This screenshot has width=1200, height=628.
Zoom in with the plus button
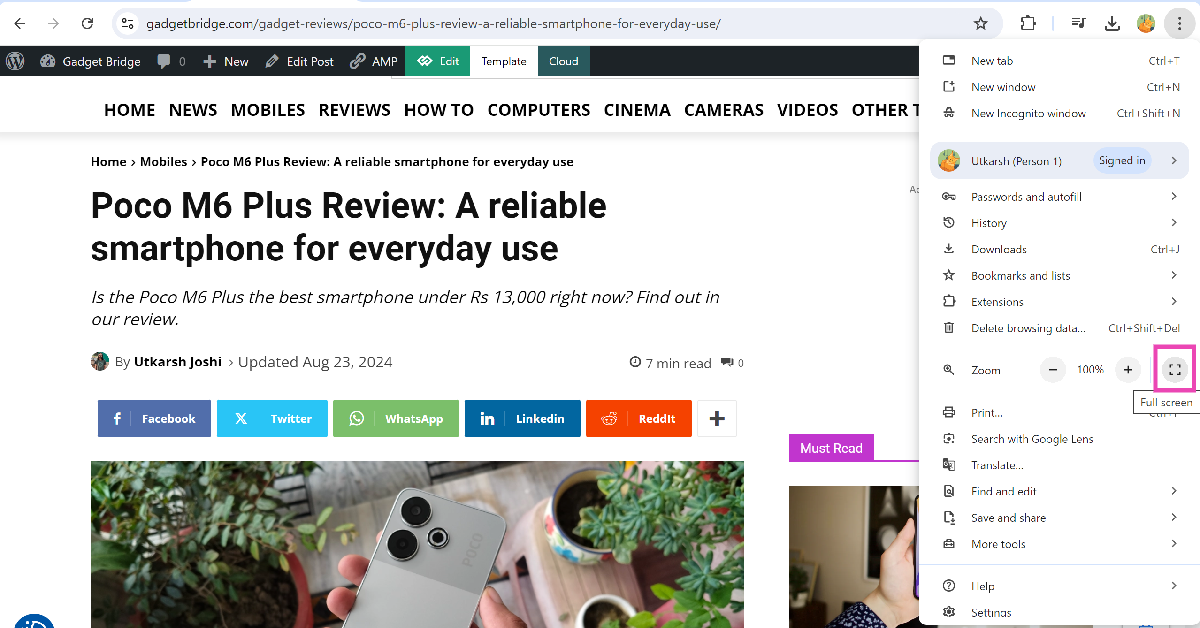(1128, 370)
